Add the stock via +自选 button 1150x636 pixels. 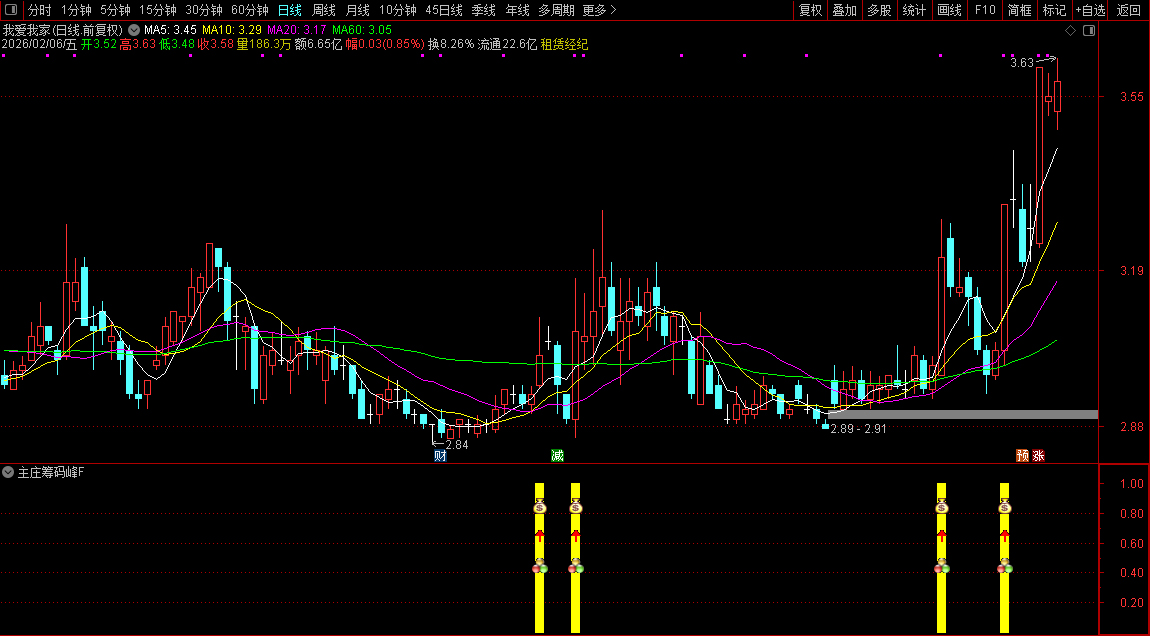[1090, 10]
